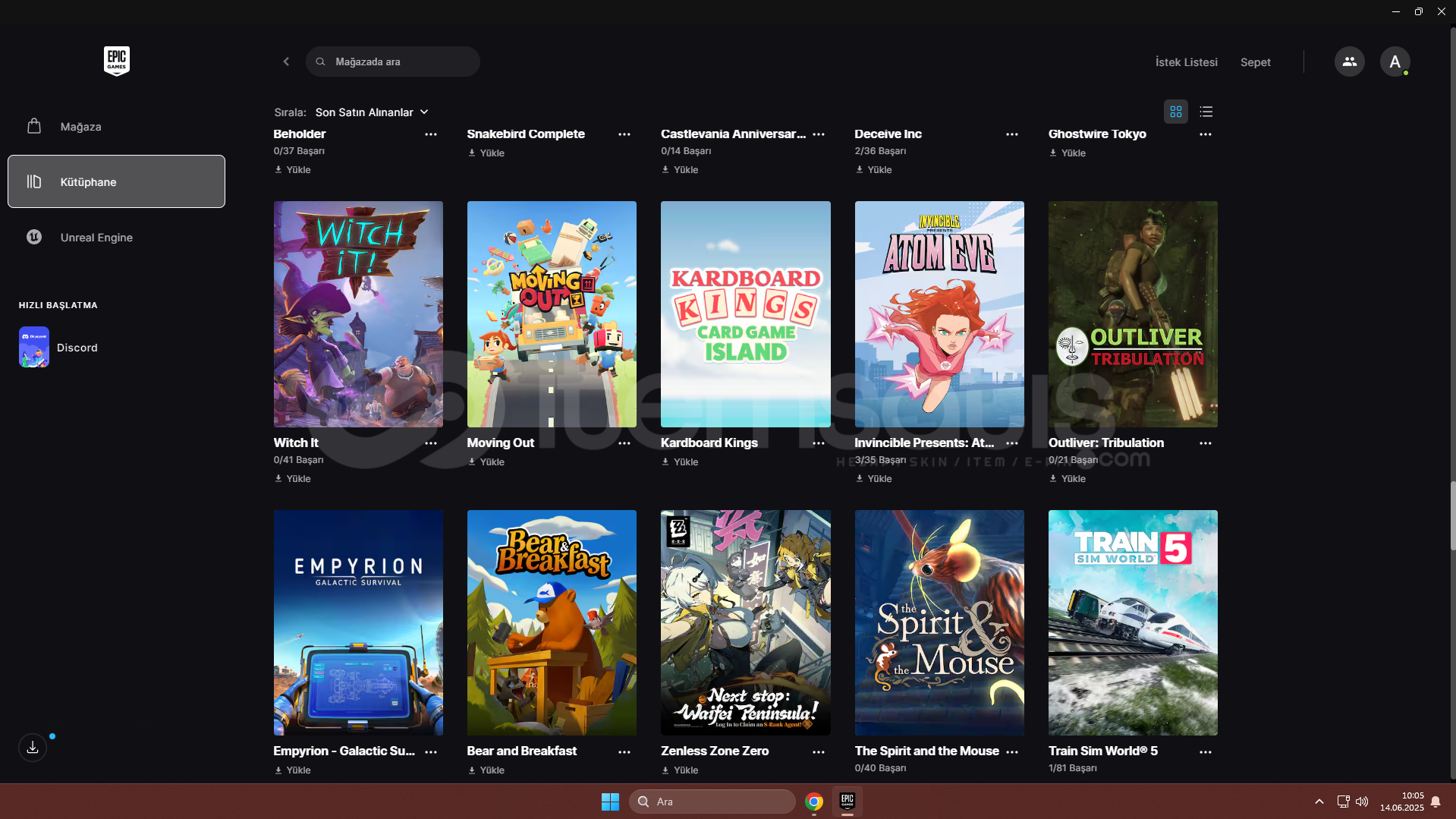This screenshot has width=1456, height=819.
Task: Click the Deceive Inc title
Action: (x=888, y=134)
